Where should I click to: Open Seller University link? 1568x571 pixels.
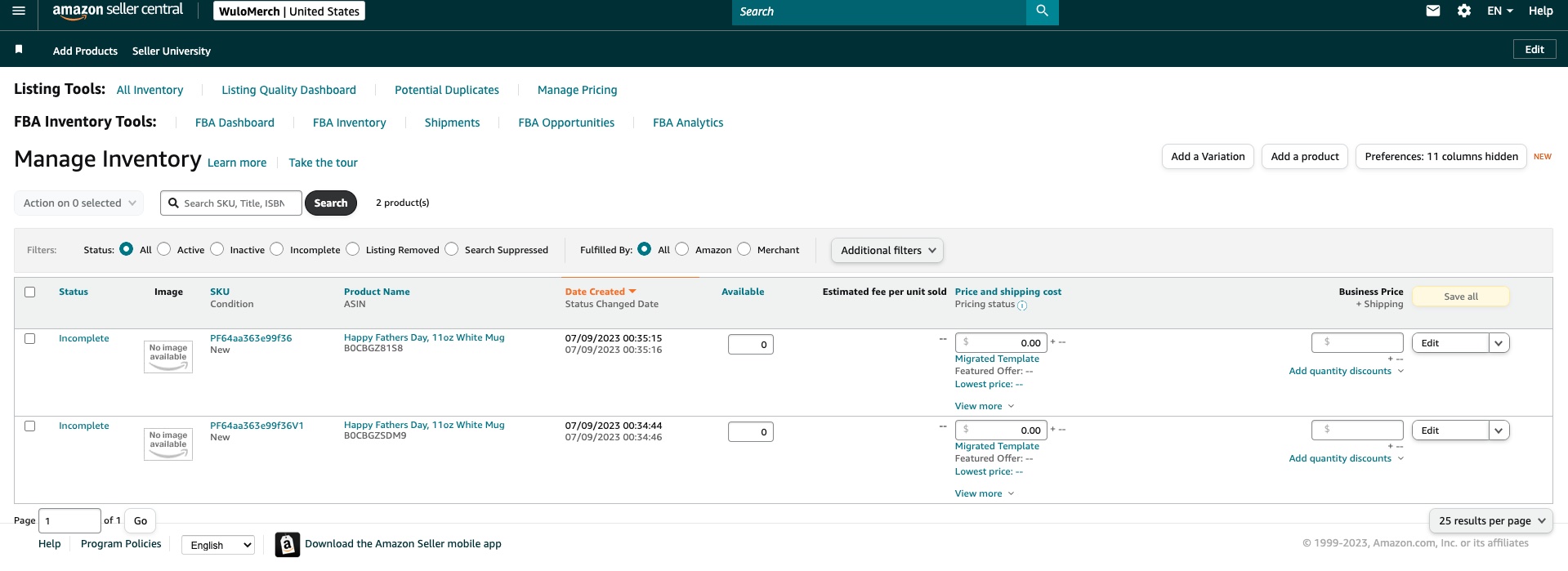coord(172,51)
